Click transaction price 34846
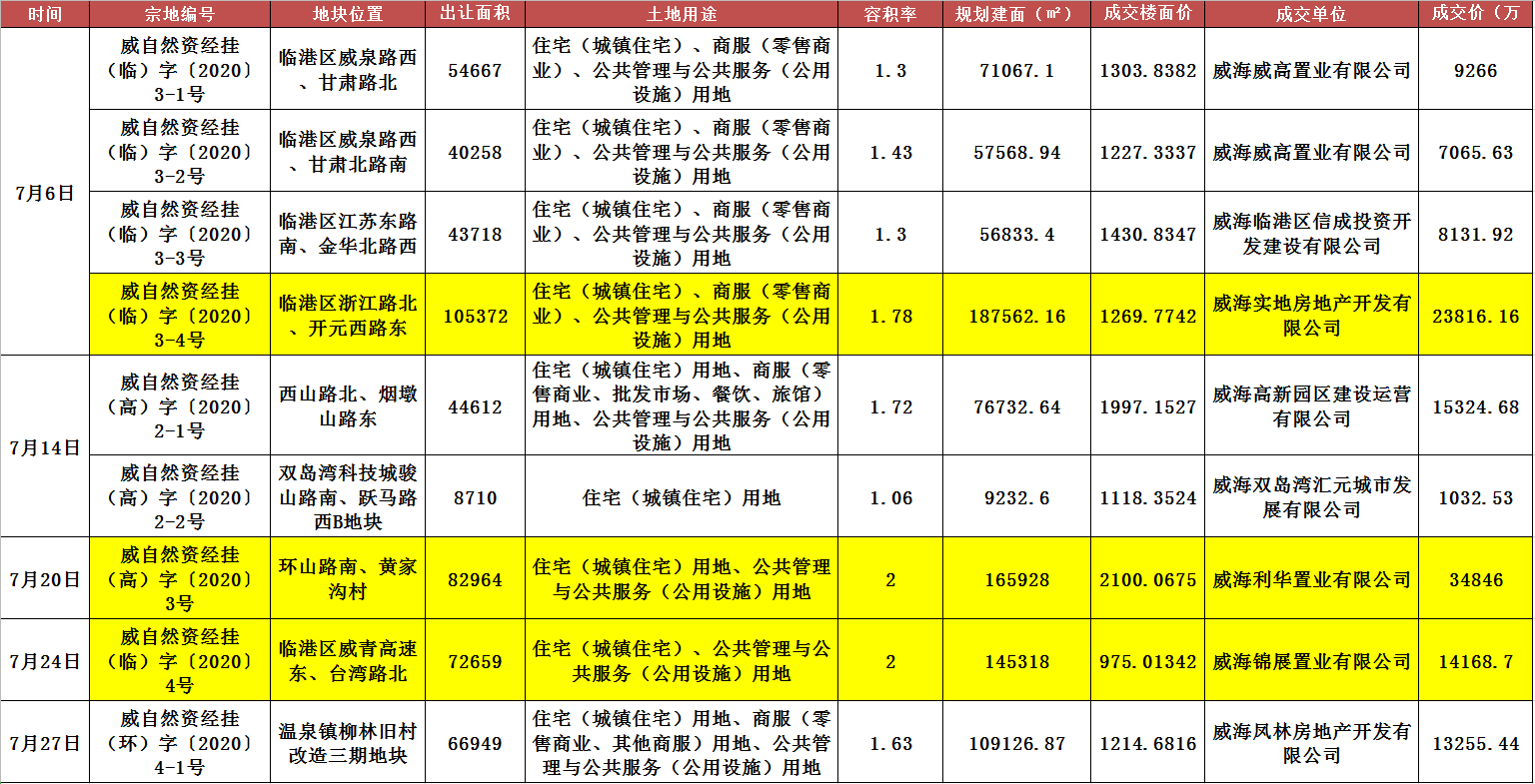The width and height of the screenshot is (1535, 784). point(1476,579)
